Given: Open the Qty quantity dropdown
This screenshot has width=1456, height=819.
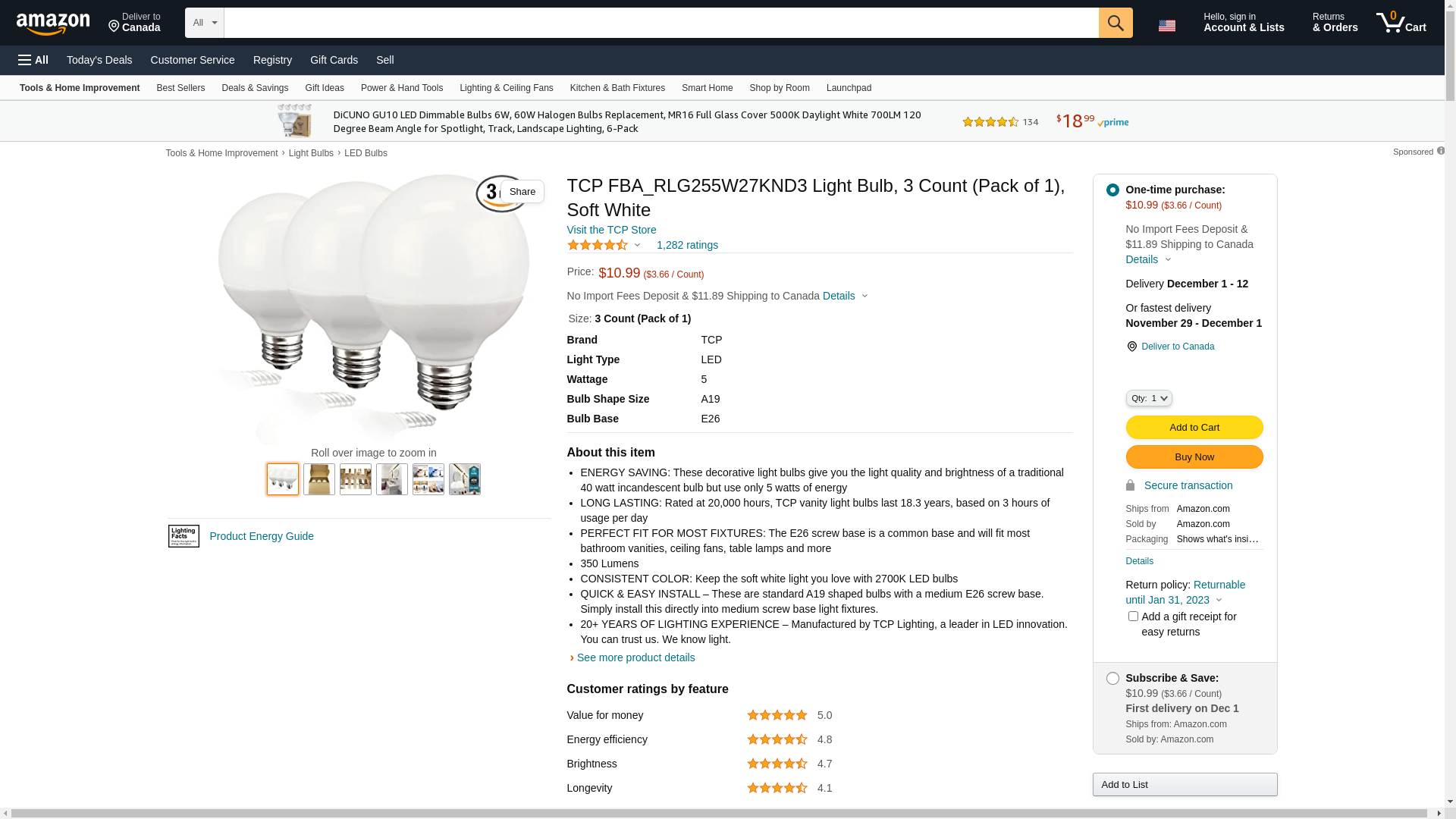Looking at the screenshot, I should tap(1149, 398).
